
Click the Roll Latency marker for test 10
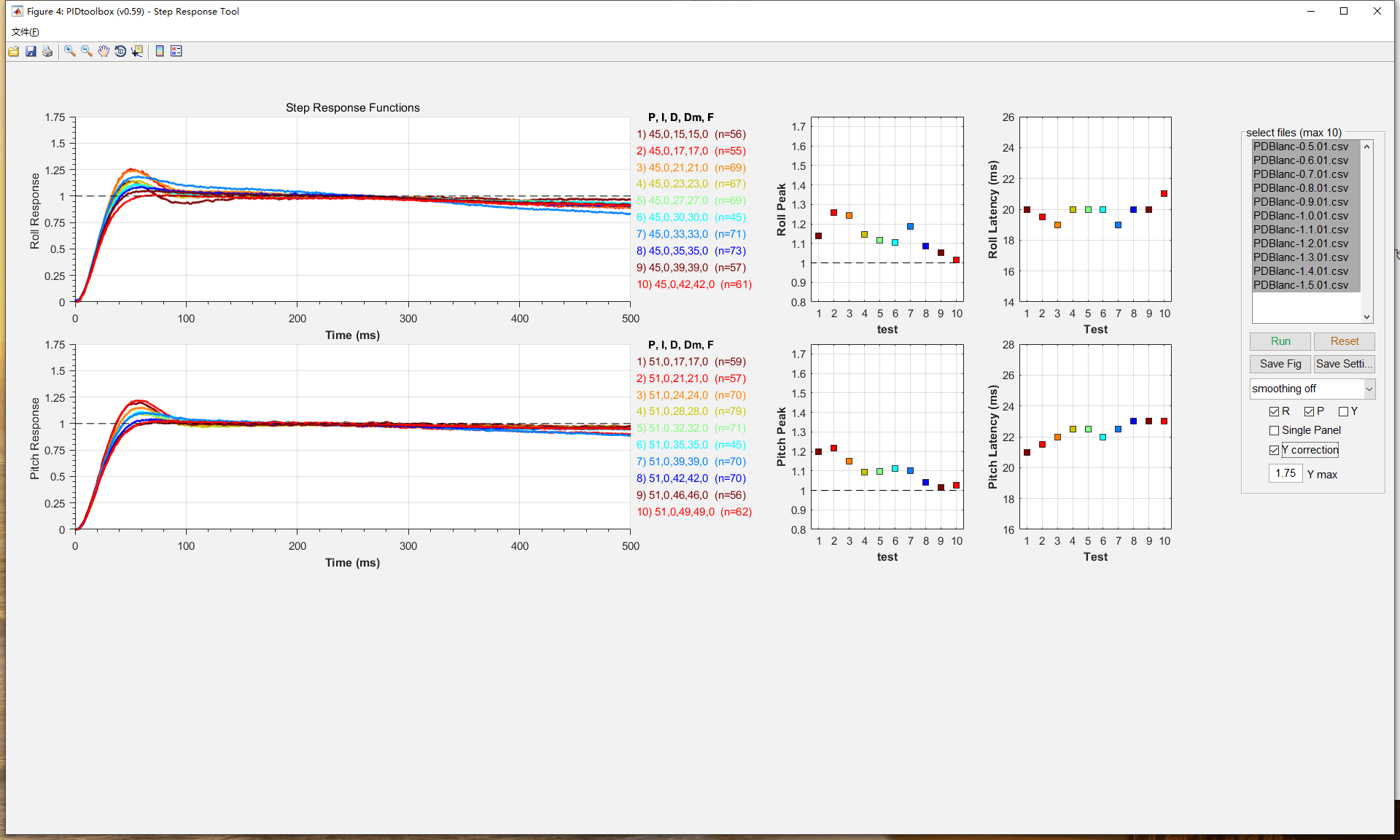1164,194
